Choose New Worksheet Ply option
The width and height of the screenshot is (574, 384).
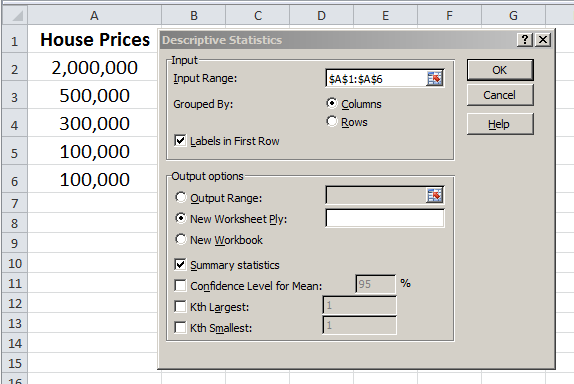click(x=180, y=218)
